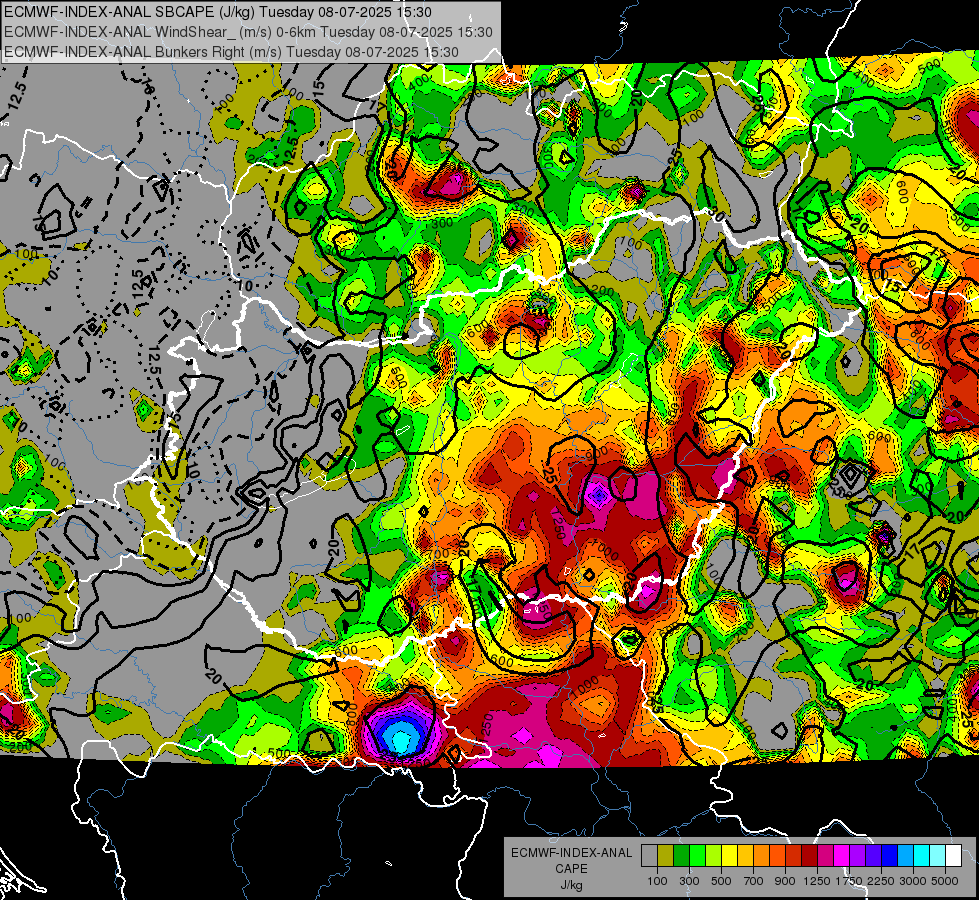
Task: Pick the magenta legend swatch before 1750
Action: tap(842, 856)
